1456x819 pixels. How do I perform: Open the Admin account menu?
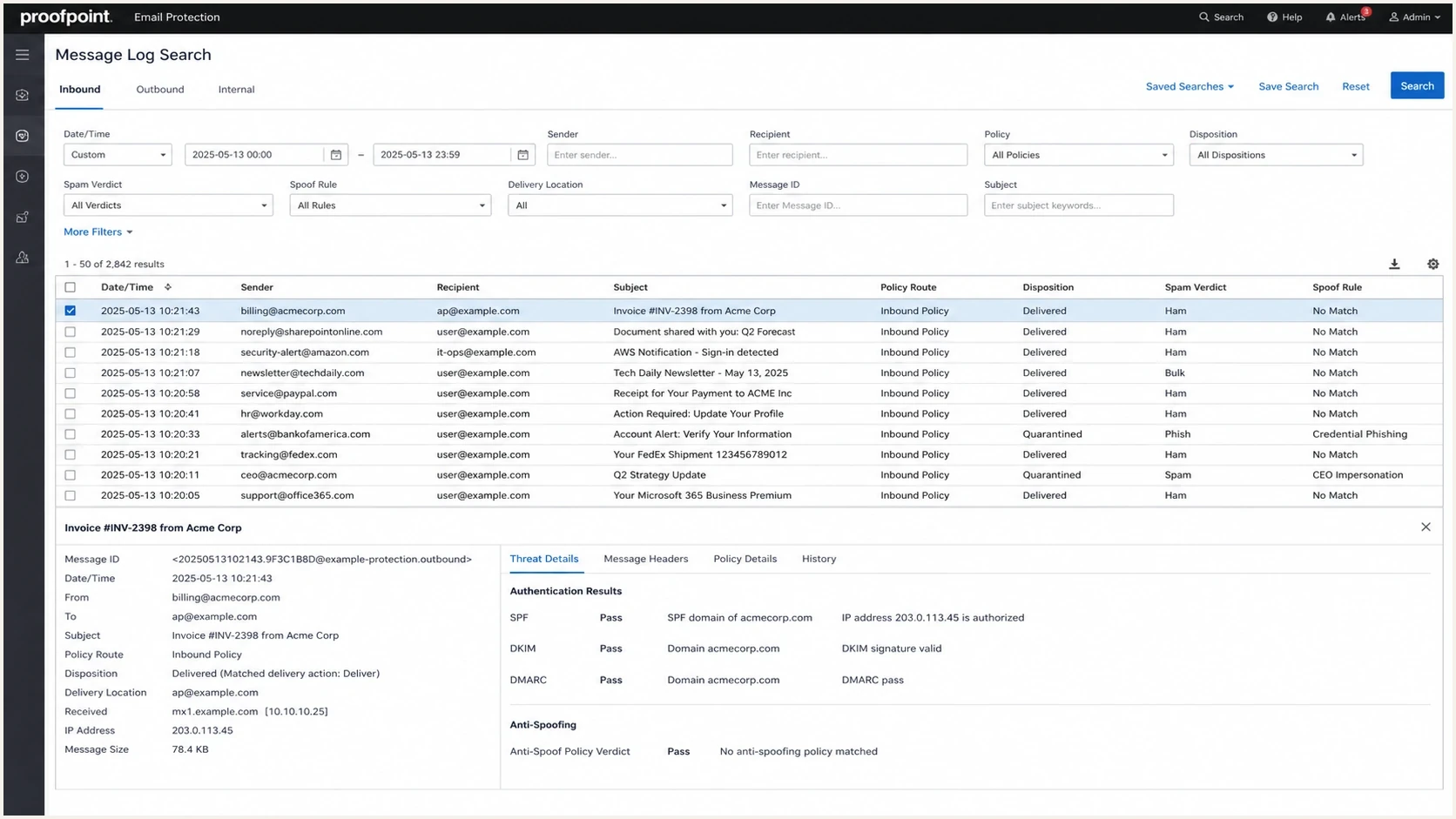1414,17
